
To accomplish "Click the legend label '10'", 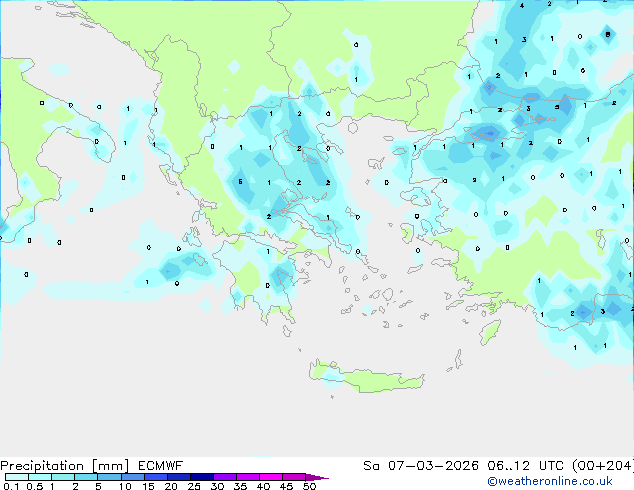I will click(125, 486).
